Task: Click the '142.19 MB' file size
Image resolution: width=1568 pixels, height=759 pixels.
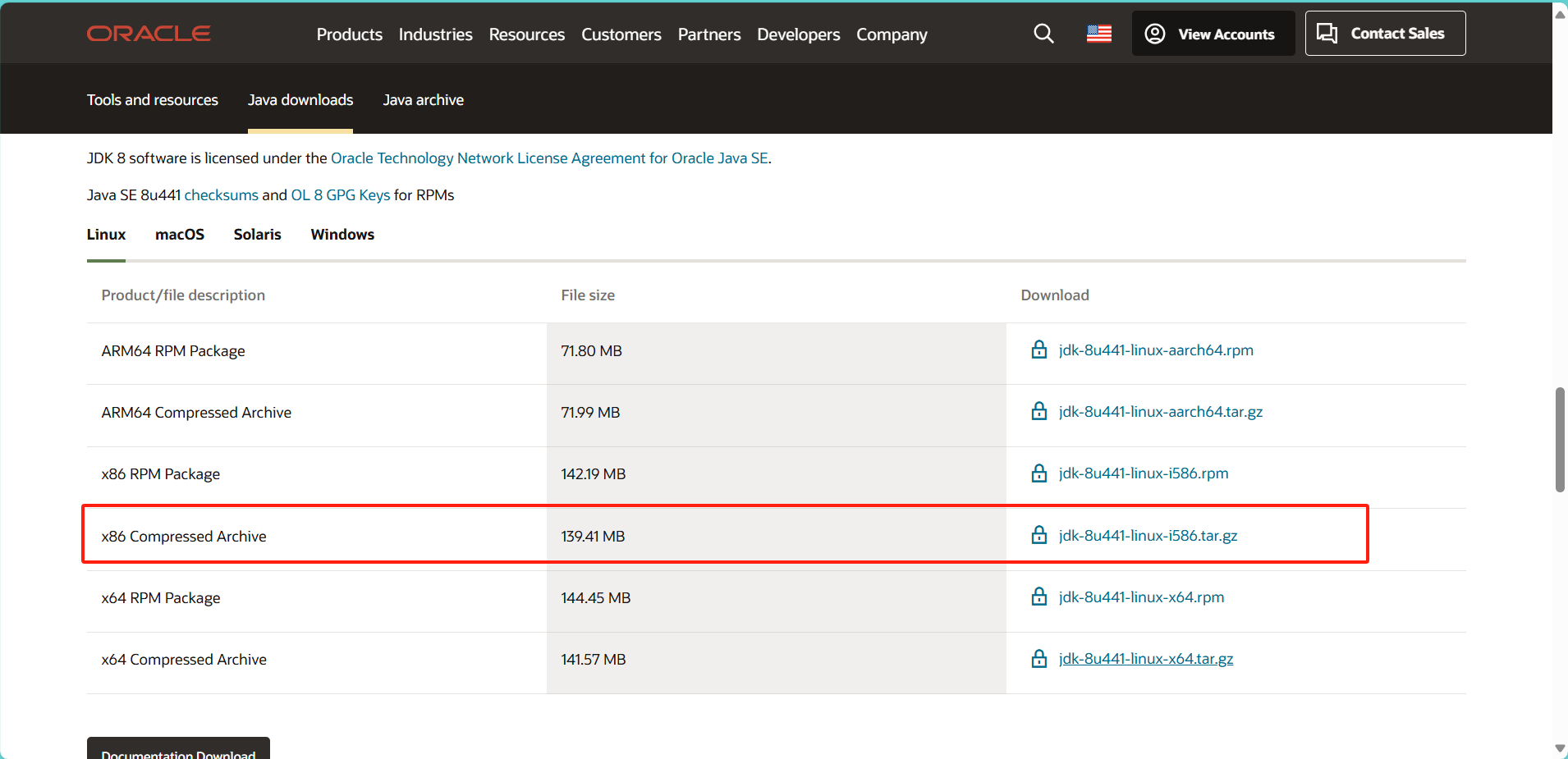Action: (594, 474)
